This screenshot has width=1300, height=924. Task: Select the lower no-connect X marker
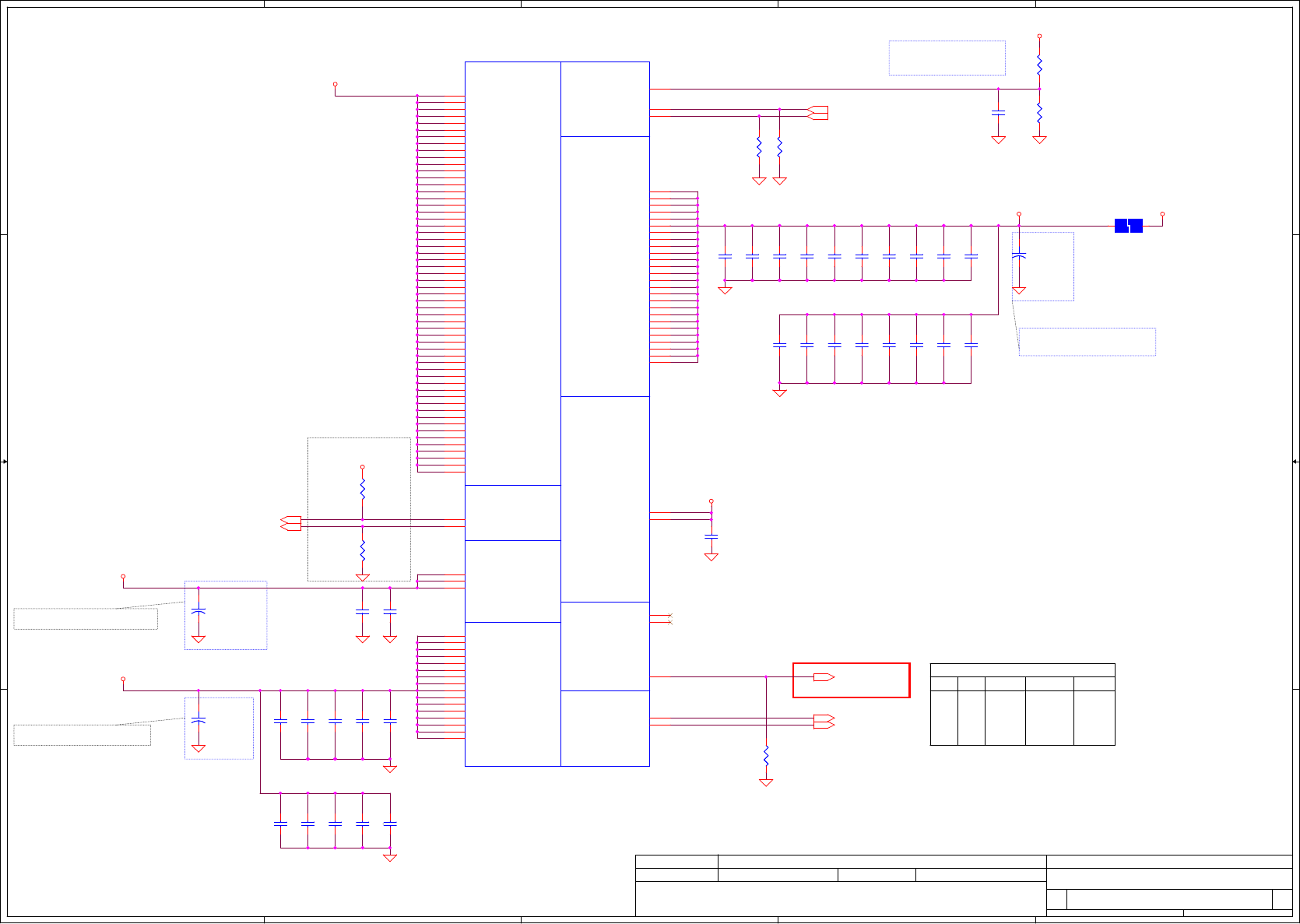669,623
